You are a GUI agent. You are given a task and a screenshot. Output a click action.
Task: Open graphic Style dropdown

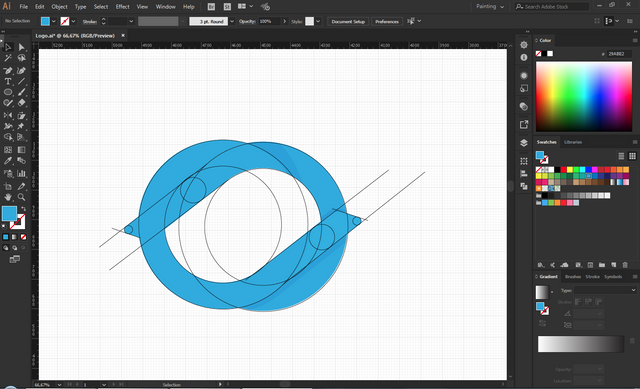pos(318,21)
